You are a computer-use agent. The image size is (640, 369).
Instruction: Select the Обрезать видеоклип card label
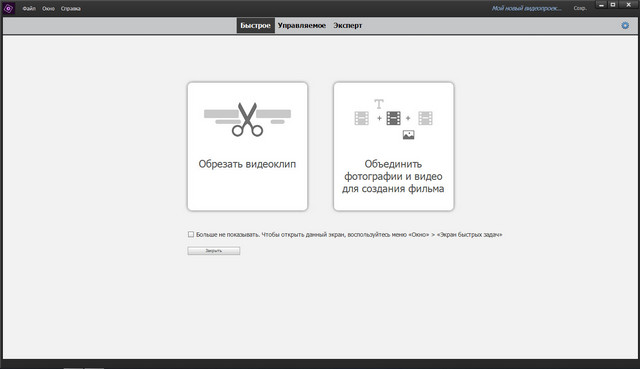pos(247,164)
